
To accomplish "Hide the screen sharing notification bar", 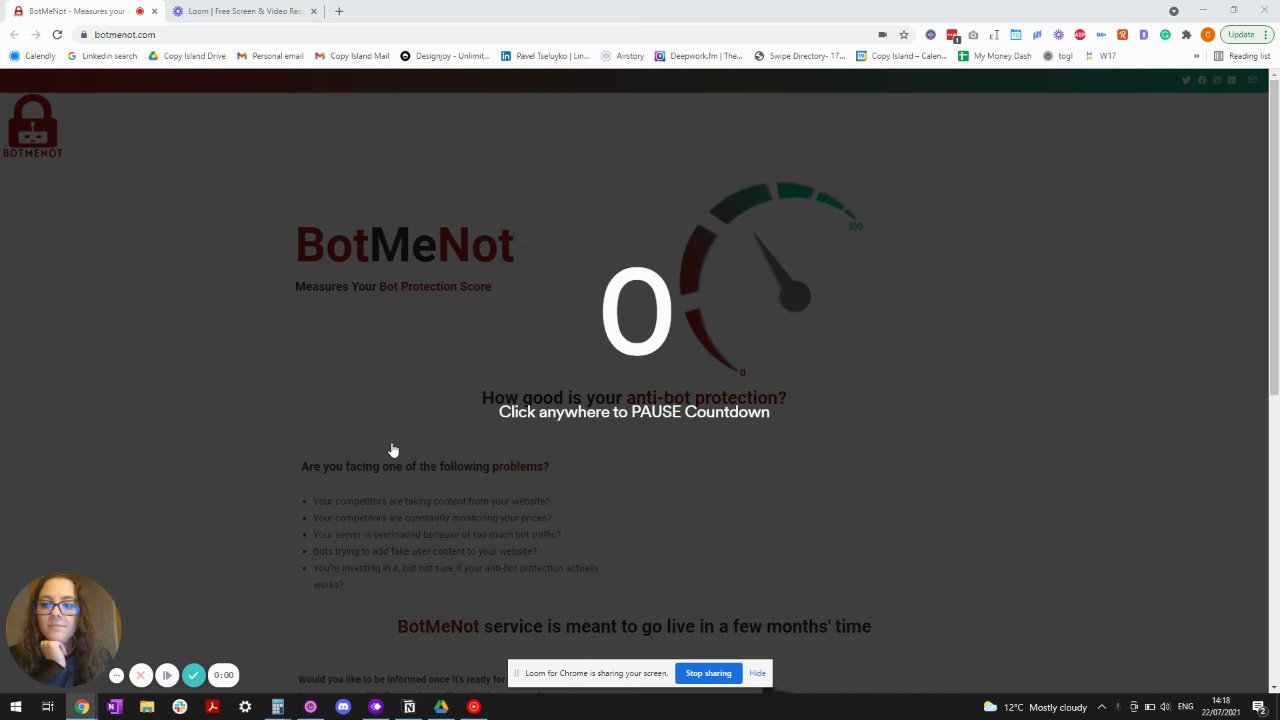I will [x=757, y=673].
